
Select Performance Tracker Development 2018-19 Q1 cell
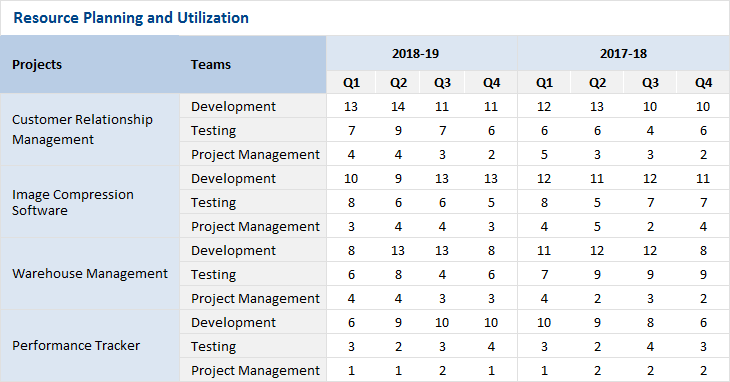pyautogui.click(x=351, y=322)
